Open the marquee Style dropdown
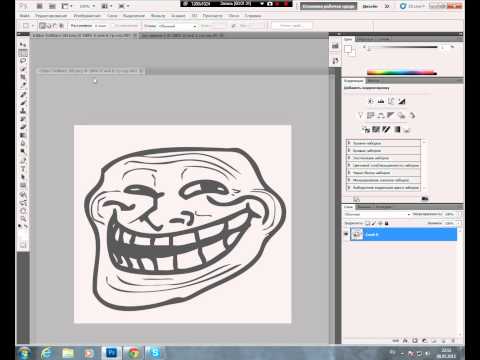The height and width of the screenshot is (360, 480). click(x=177, y=26)
